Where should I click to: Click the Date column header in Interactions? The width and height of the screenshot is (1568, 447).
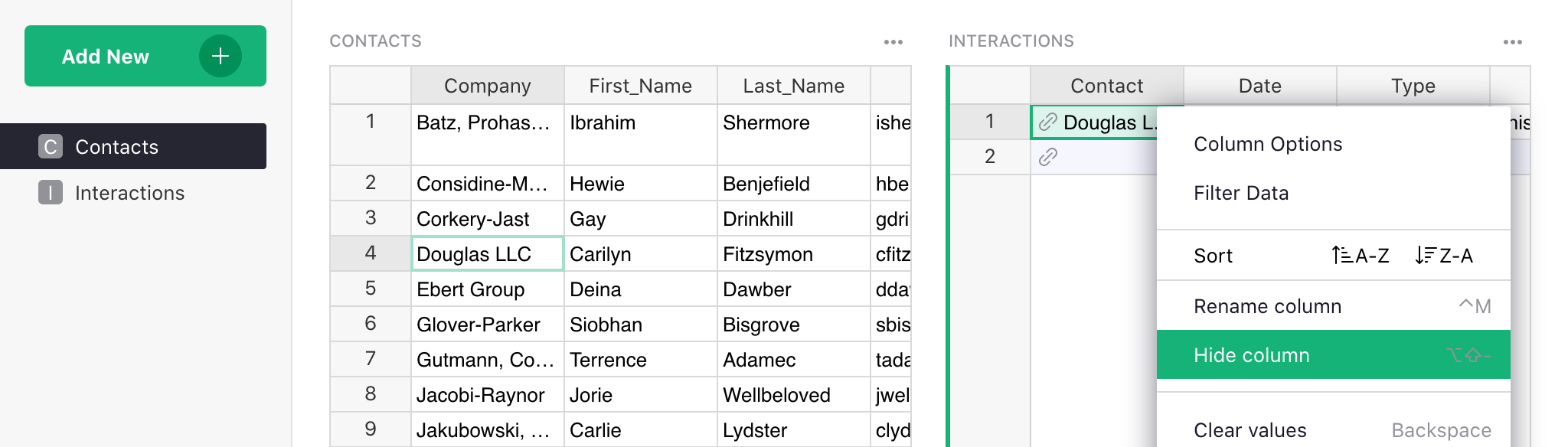(1259, 86)
